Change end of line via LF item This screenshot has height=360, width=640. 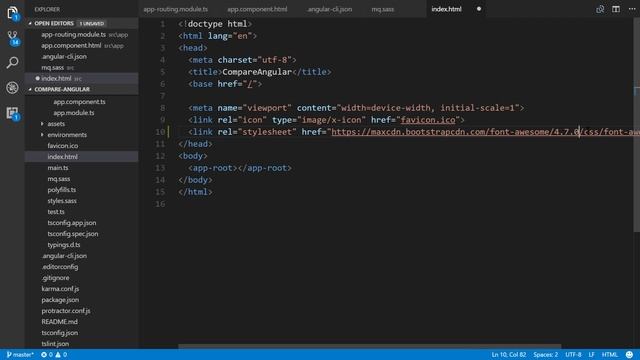coord(591,355)
